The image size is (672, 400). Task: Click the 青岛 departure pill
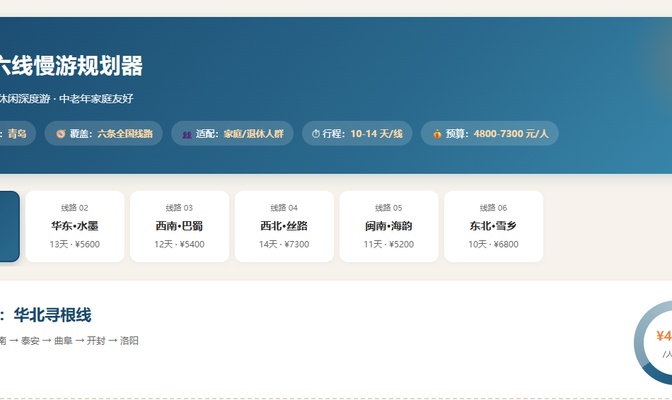[x=17, y=133]
